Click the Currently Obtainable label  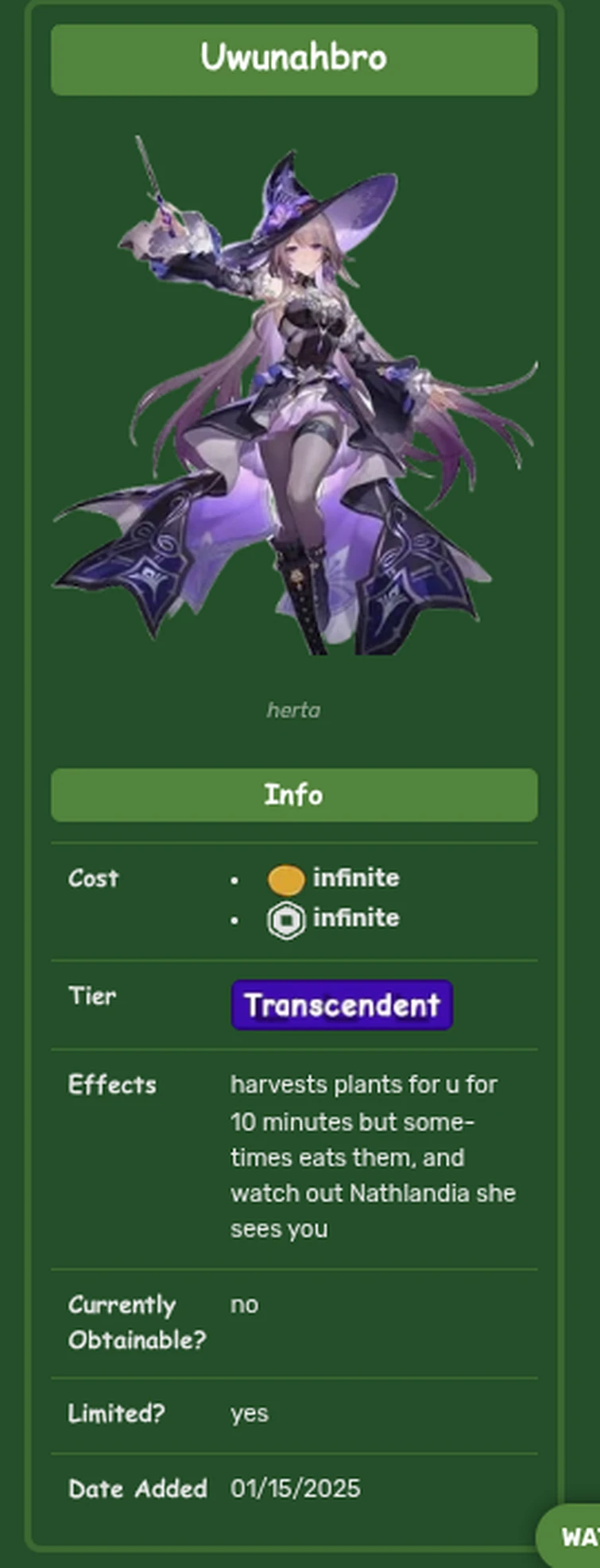pyautogui.click(x=137, y=1322)
